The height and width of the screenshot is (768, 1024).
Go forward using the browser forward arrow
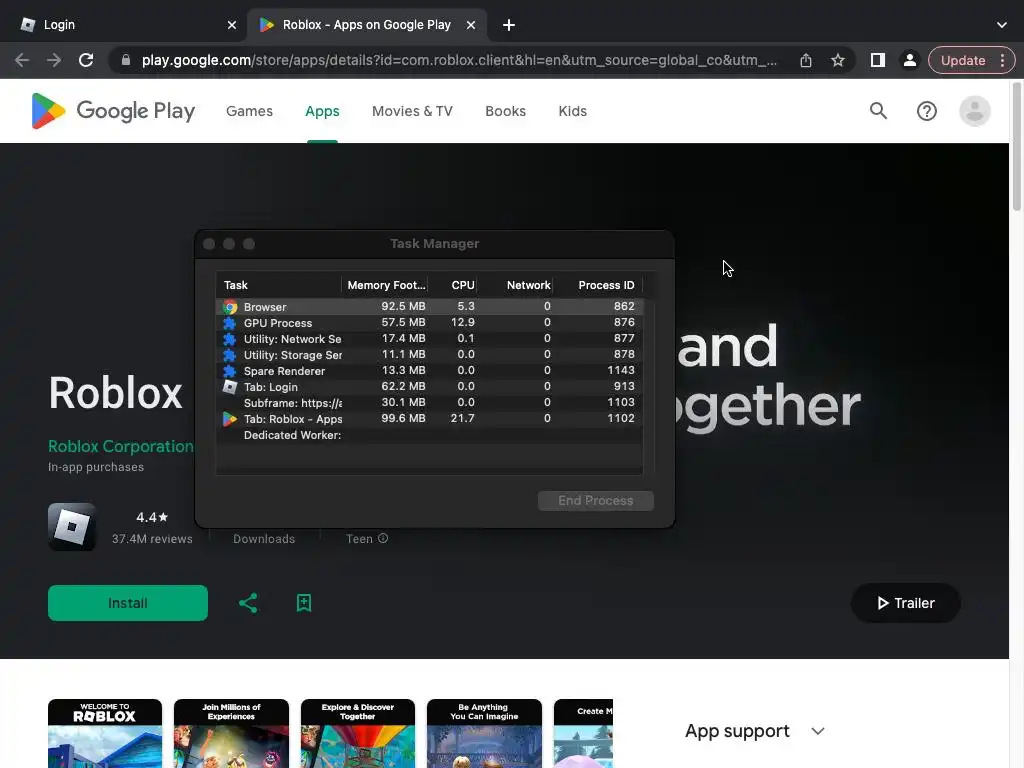[54, 60]
